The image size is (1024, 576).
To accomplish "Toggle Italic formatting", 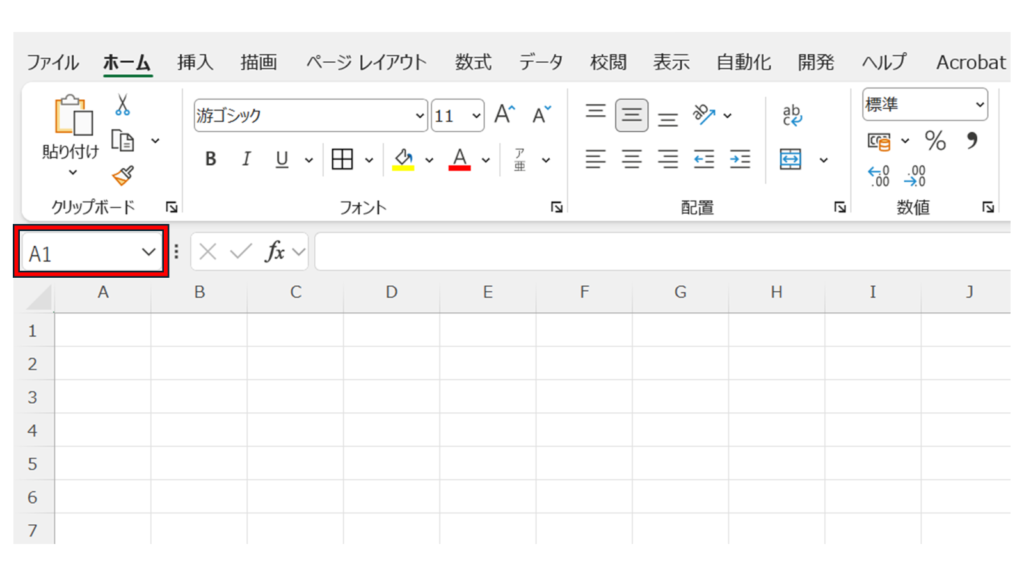I will [x=246, y=159].
